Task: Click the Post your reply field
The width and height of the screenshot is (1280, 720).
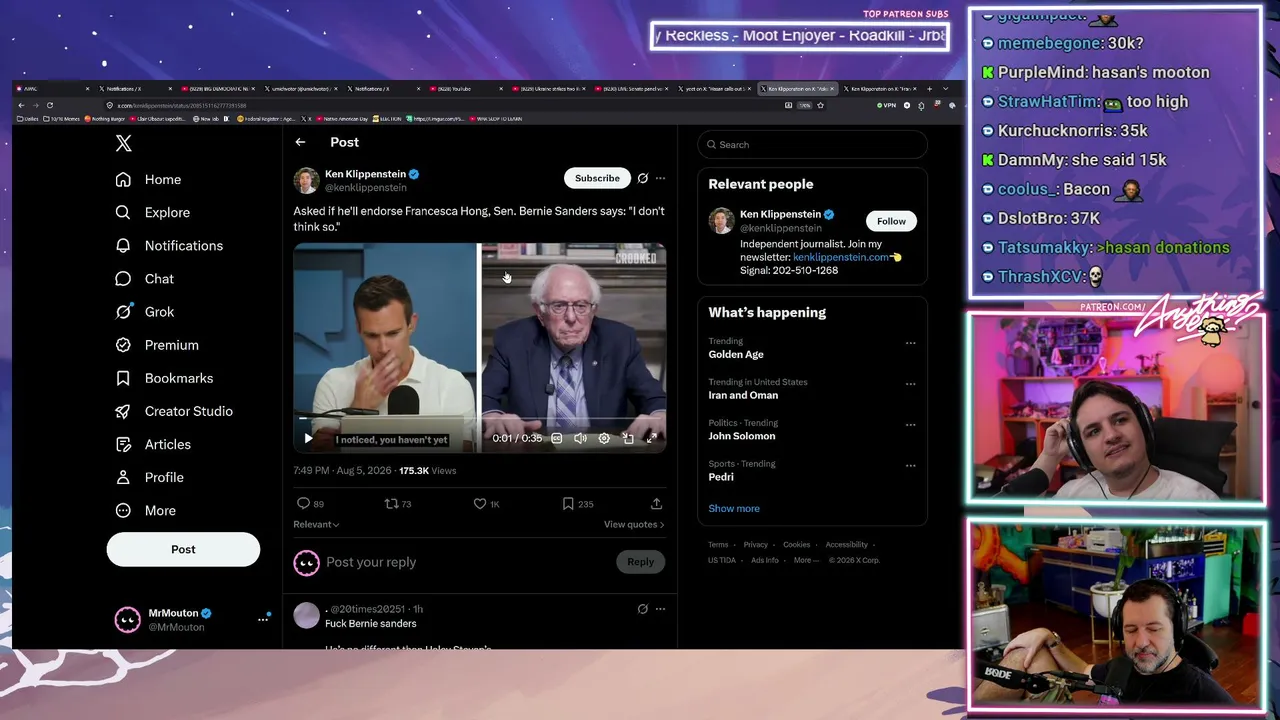Action: (x=466, y=562)
